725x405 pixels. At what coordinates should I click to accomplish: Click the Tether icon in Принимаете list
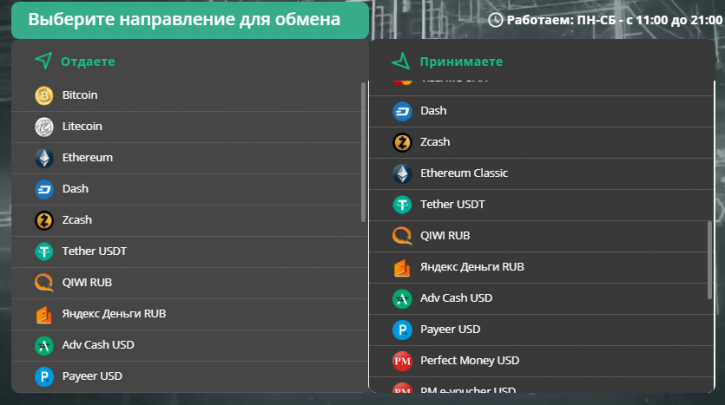click(x=402, y=205)
